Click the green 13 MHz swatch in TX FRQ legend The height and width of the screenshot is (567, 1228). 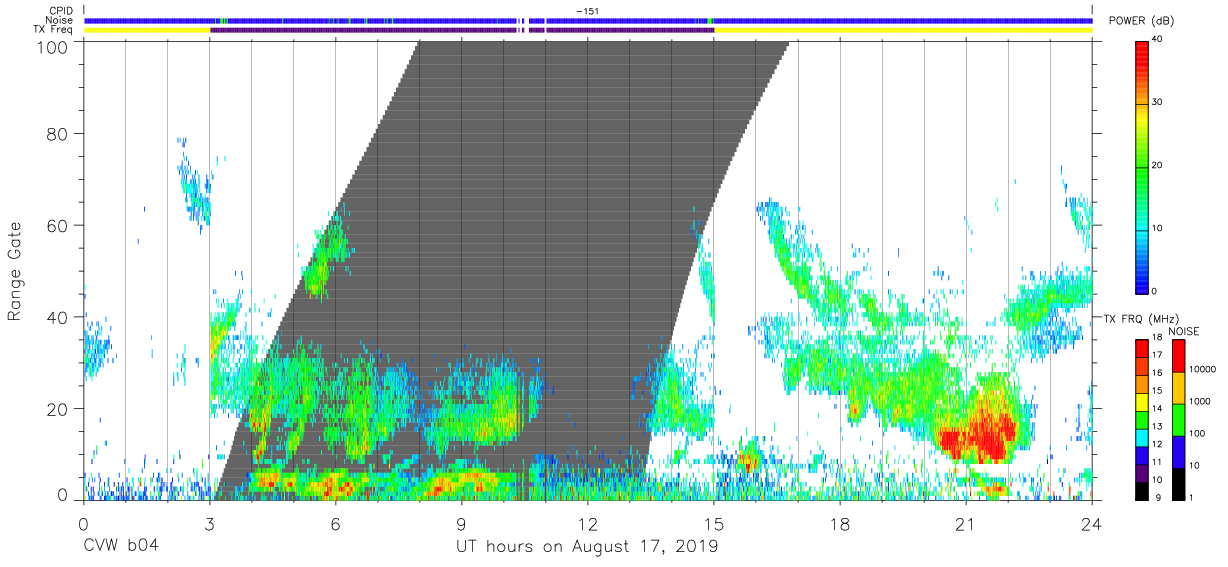tap(1141, 419)
